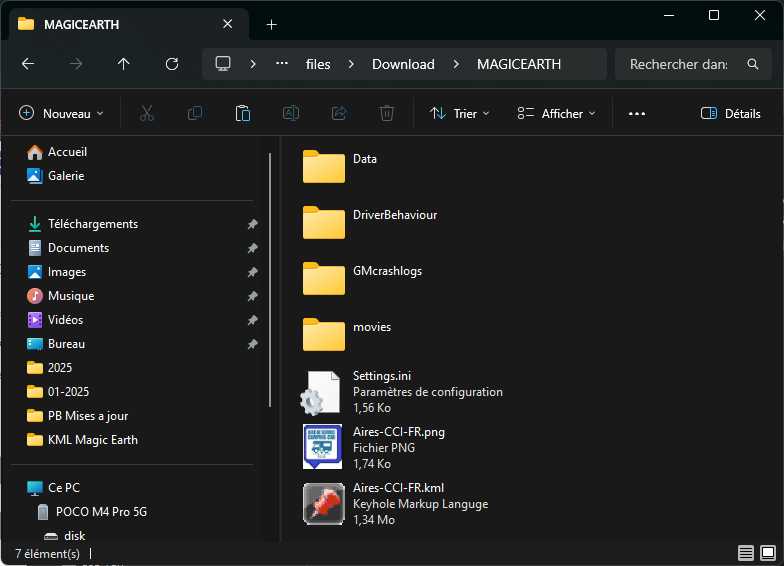Click the Copy icon in toolbar
Screen dimensions: 784x566
195,114
